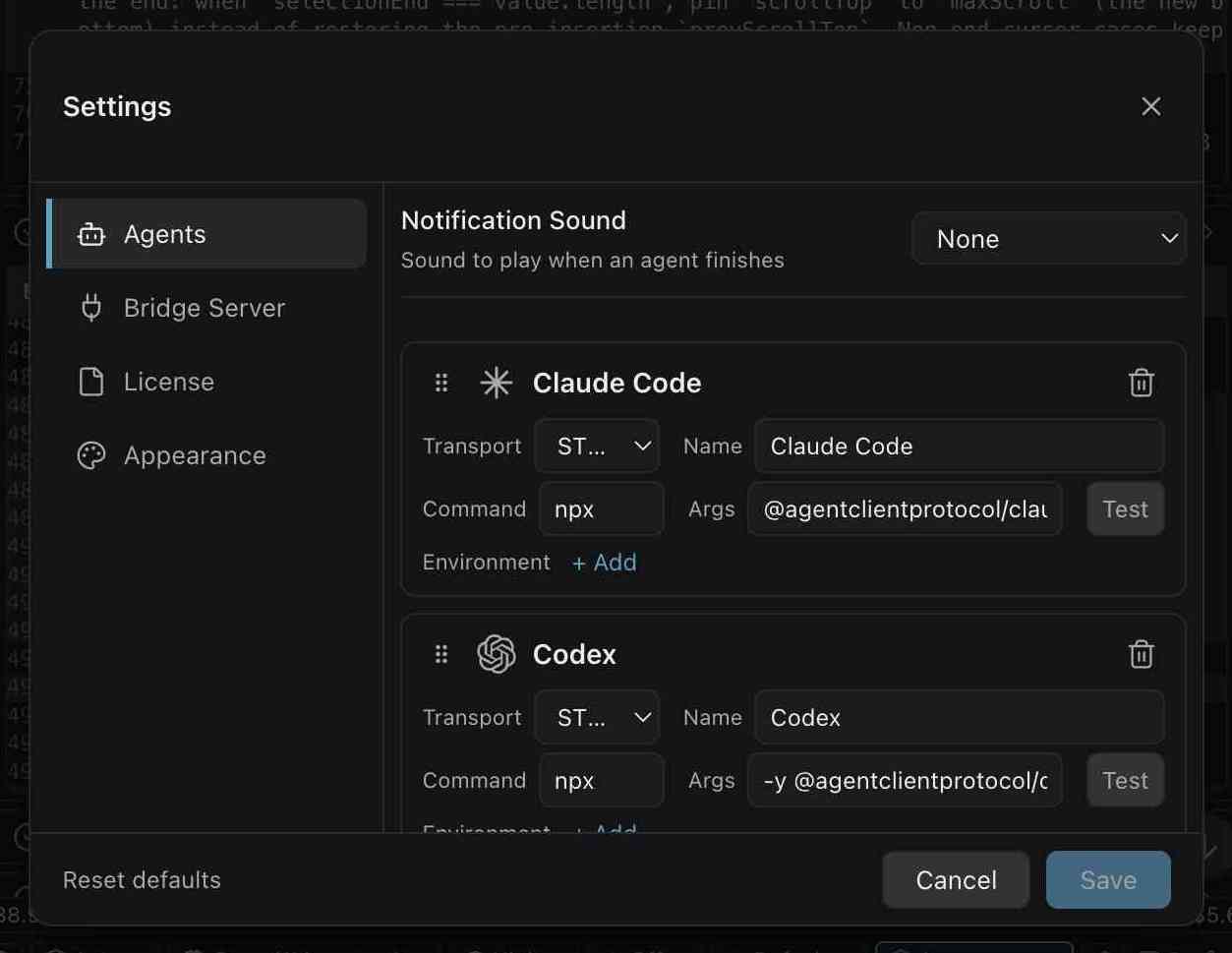1232x953 pixels.
Task: Grab the Codex drag handle
Action: tap(441, 654)
